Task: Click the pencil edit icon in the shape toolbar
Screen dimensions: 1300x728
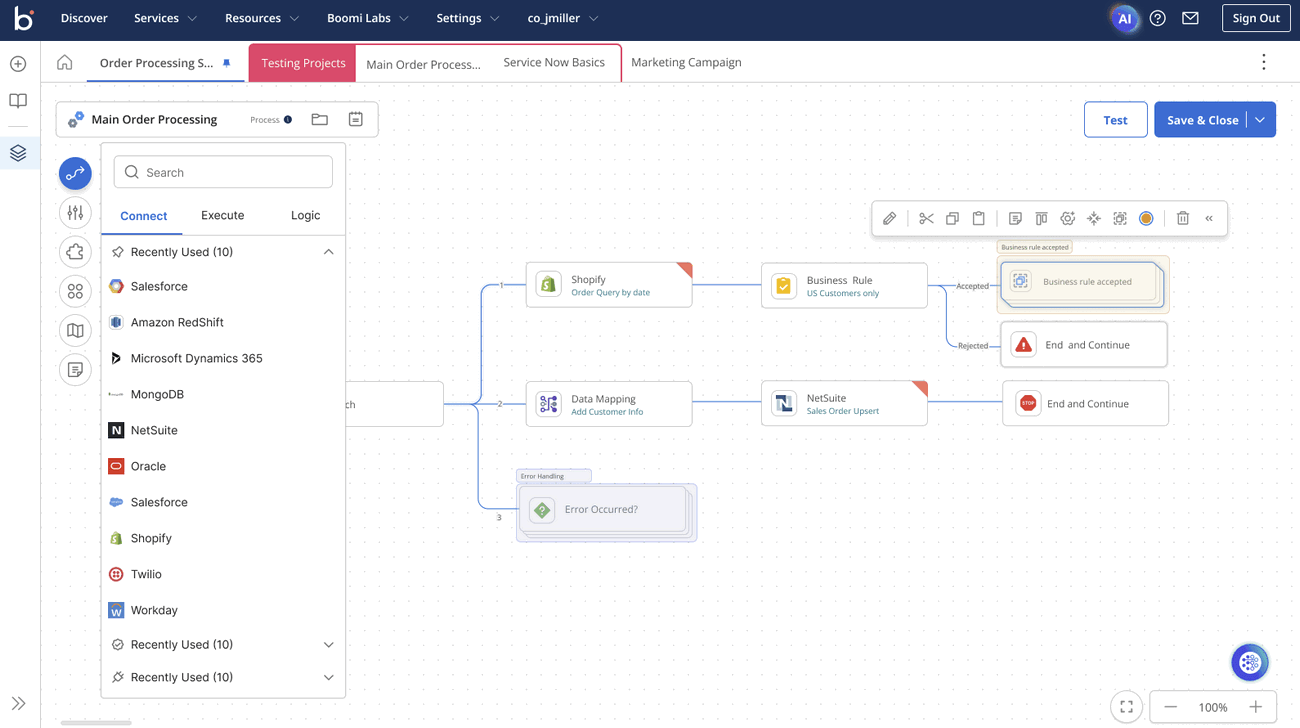Action: tap(889, 218)
